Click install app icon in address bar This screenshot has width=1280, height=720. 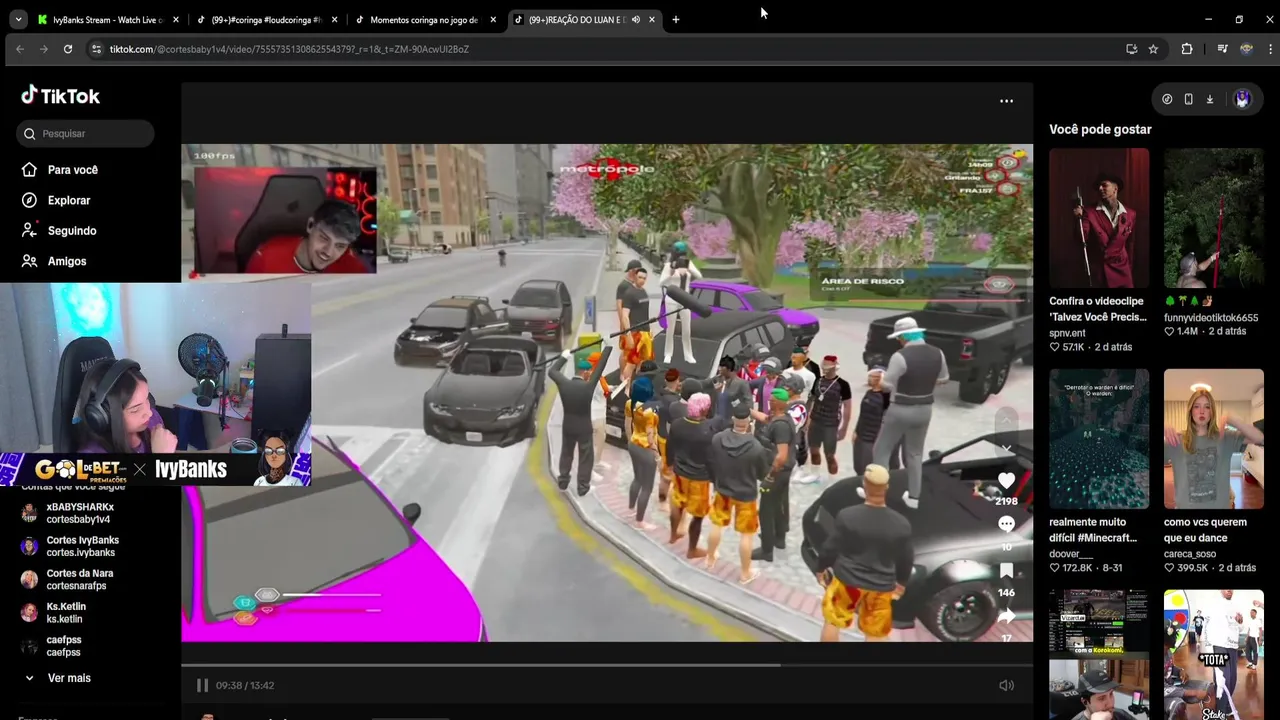coord(1132,49)
